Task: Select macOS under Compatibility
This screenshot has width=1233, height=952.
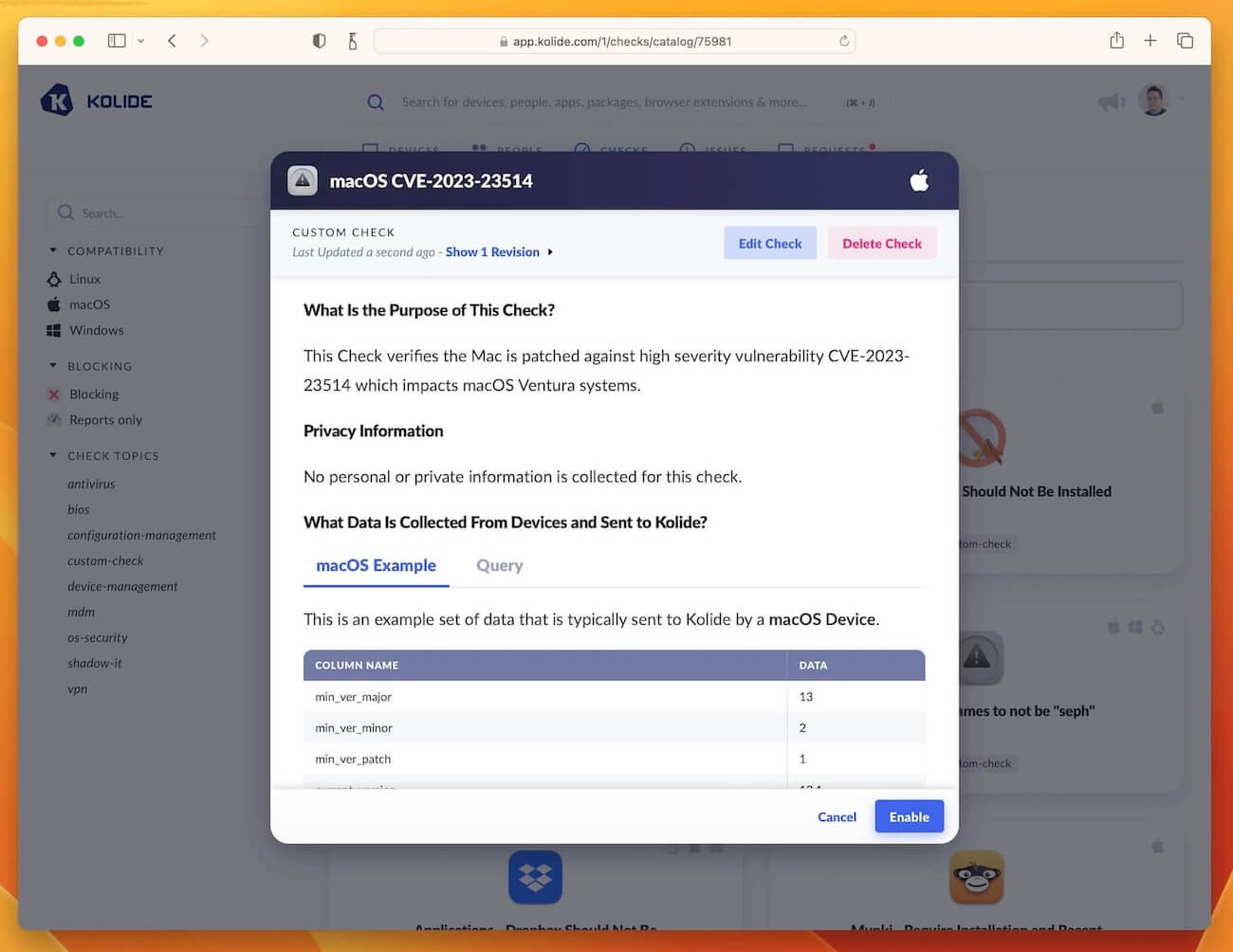Action: (87, 304)
